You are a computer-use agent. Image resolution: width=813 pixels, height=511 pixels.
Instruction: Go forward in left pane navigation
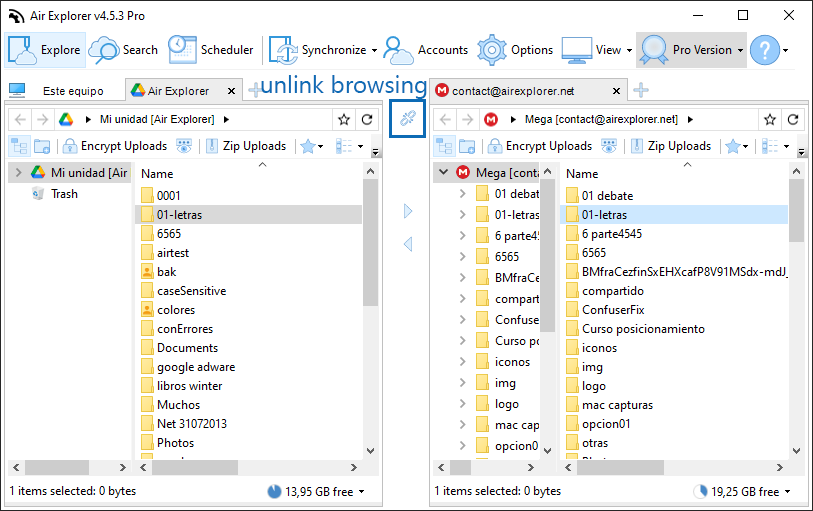[x=42, y=120]
